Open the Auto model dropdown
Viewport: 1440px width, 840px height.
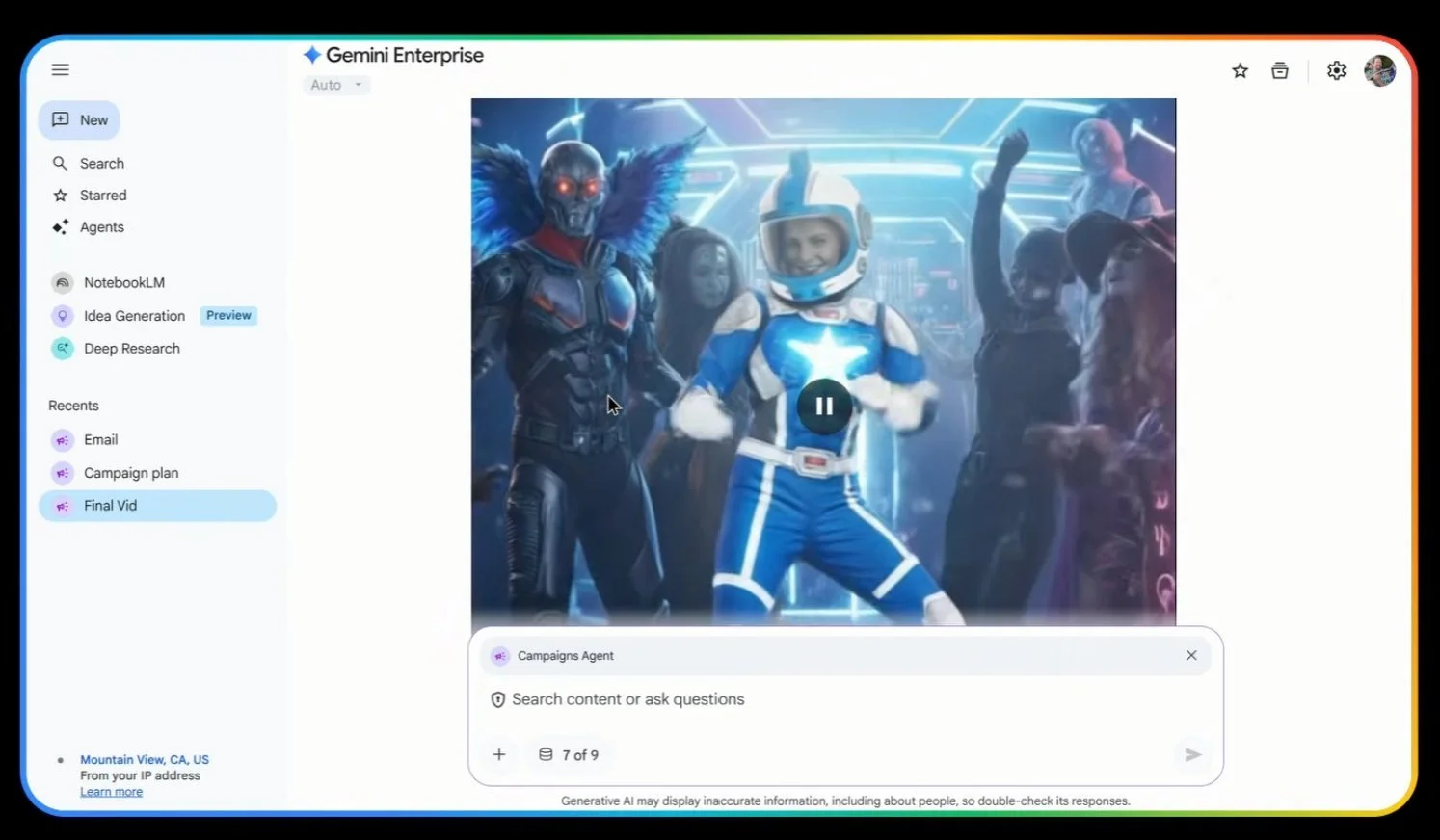(x=336, y=85)
